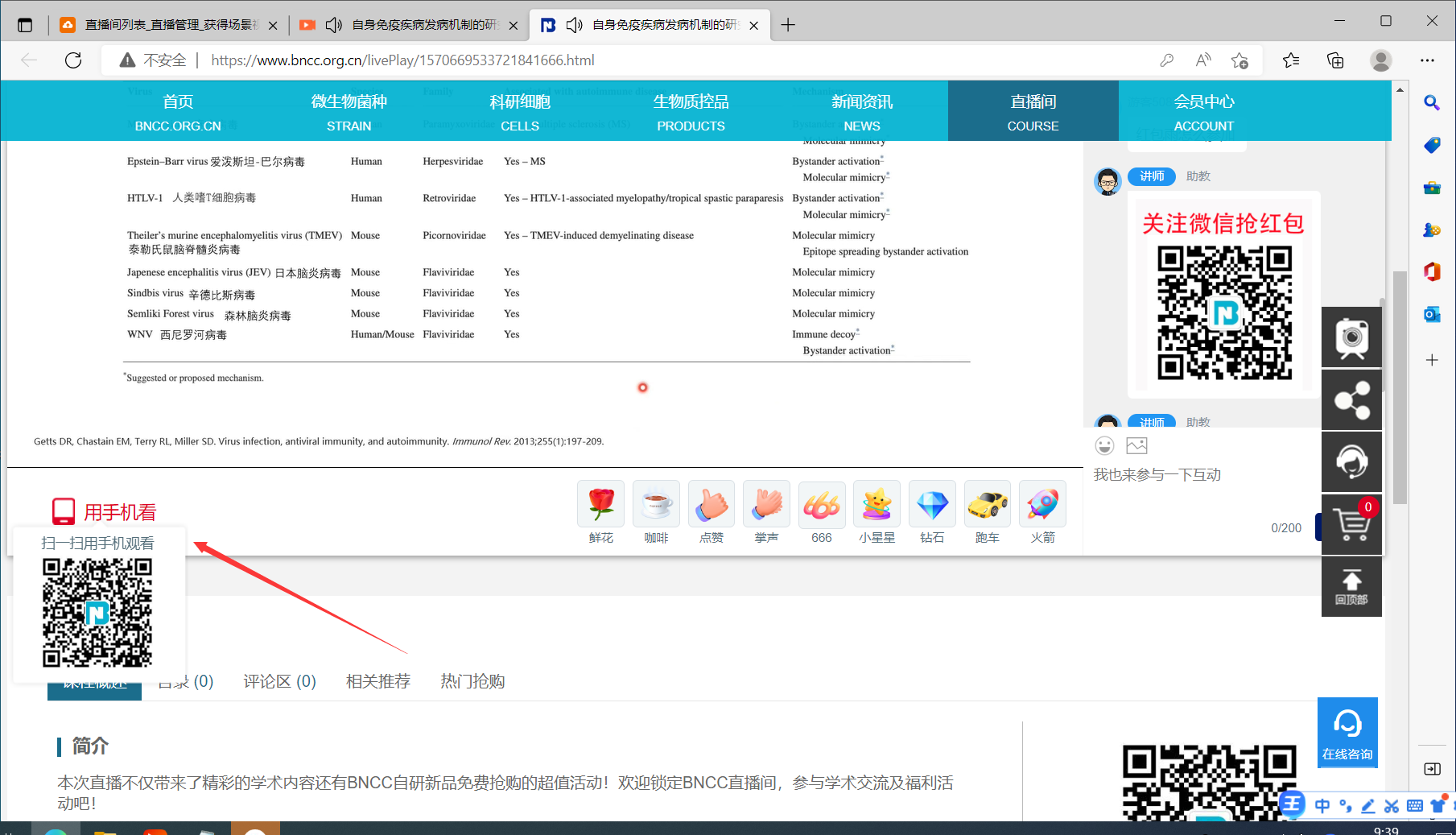This screenshot has height=835, width=1456.
Task: Open the shopping cart icon
Action: point(1351,524)
